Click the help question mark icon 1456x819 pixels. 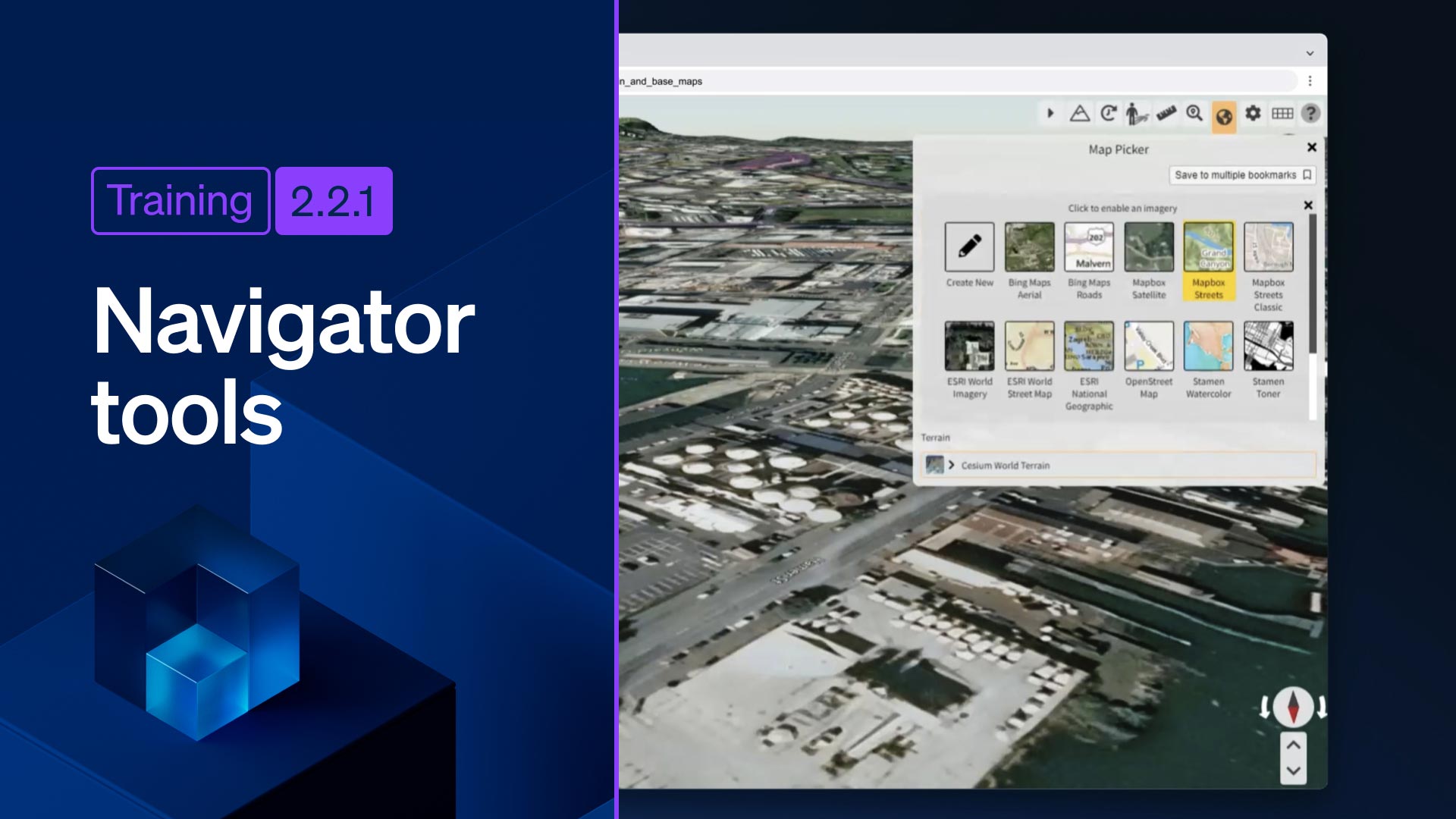(x=1310, y=114)
